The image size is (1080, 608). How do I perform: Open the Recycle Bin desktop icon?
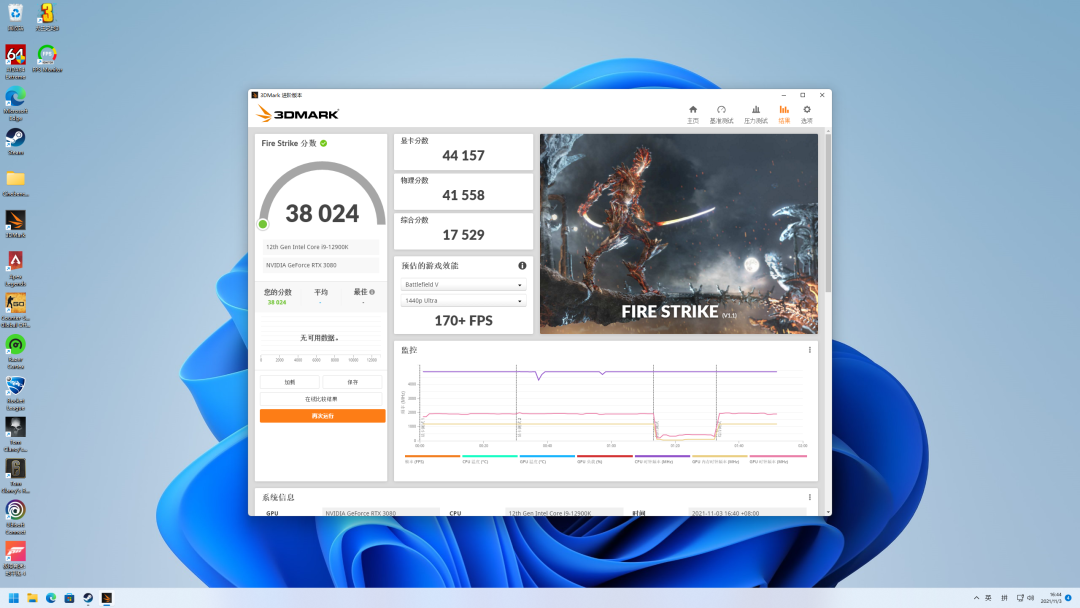15,17
